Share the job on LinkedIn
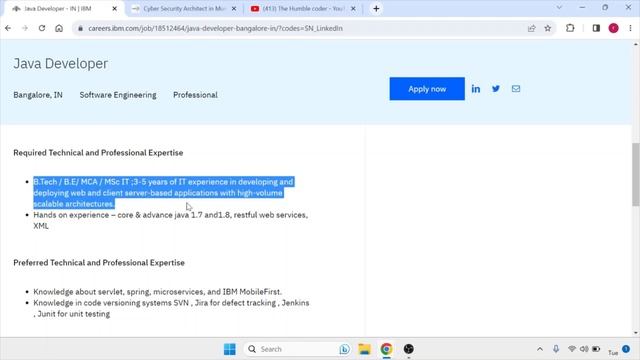This screenshot has width=640, height=360. pyautogui.click(x=476, y=89)
